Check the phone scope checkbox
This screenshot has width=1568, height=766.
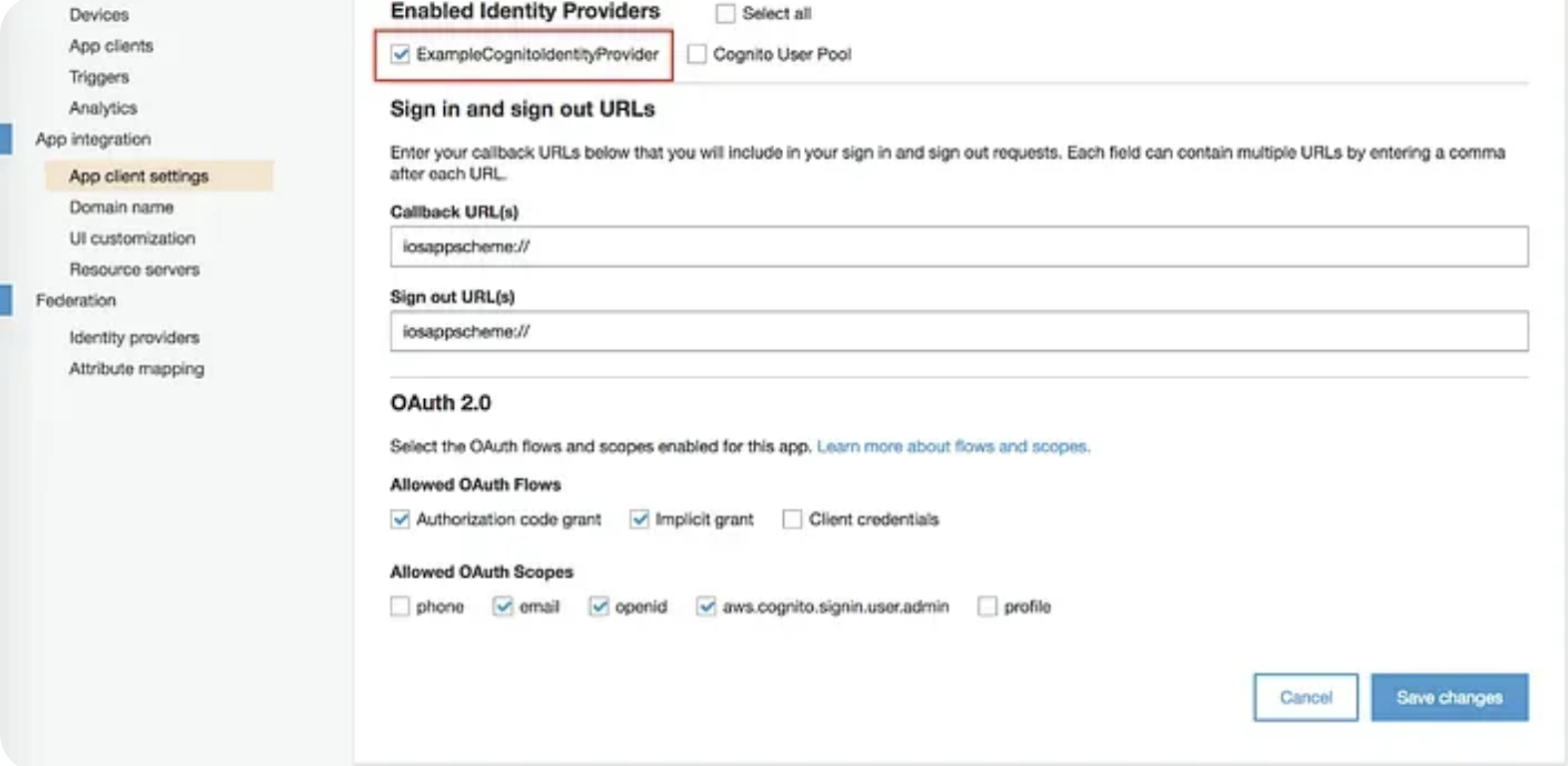tap(400, 606)
